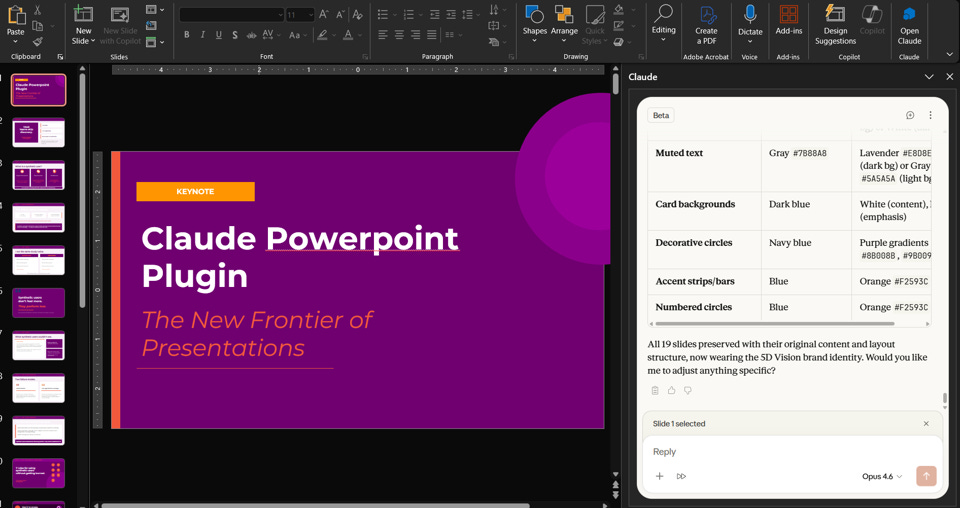Select the Format Painter brush
Image resolution: width=960 pixels, height=508 pixels.
coord(37,42)
